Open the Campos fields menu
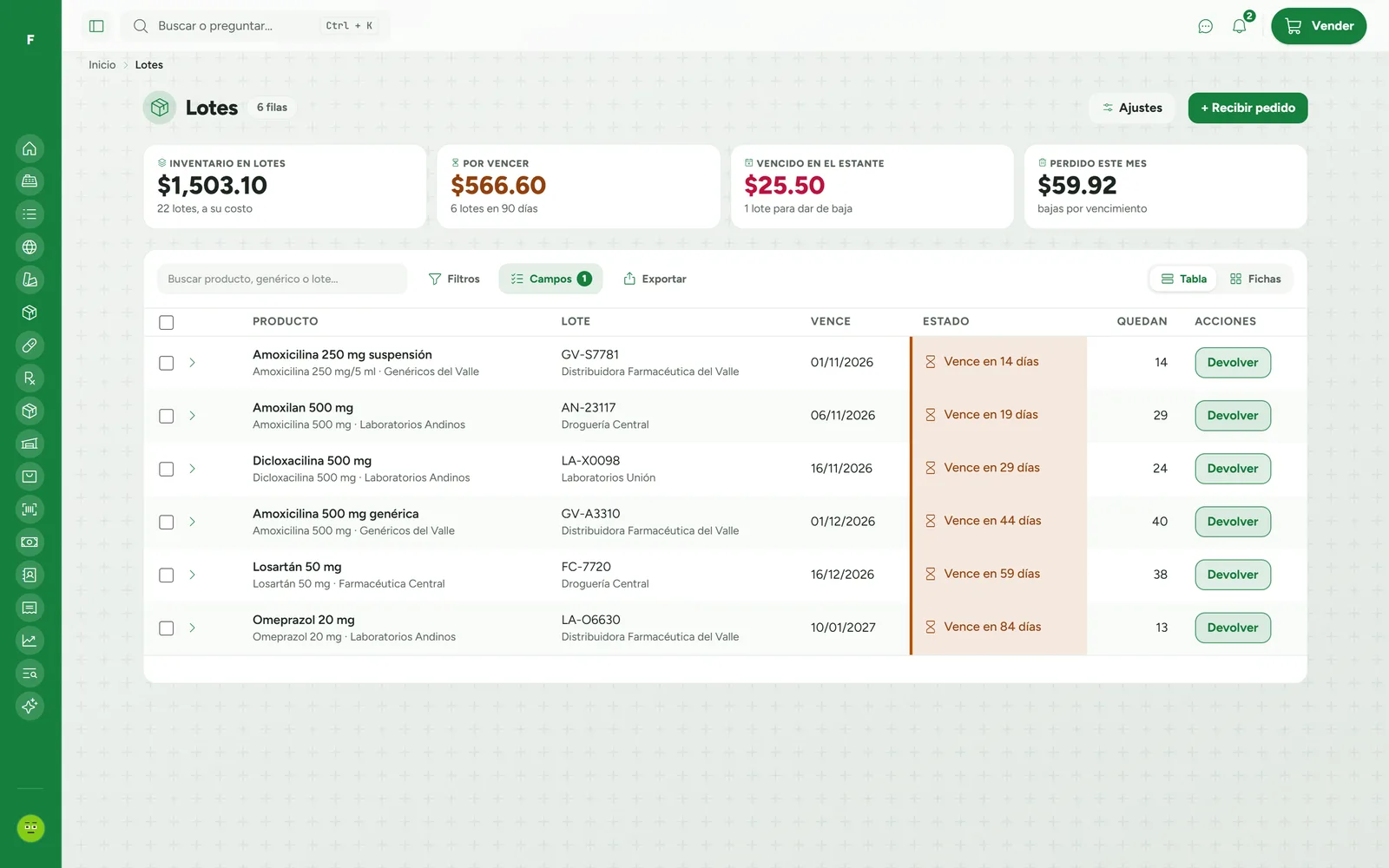 [550, 279]
